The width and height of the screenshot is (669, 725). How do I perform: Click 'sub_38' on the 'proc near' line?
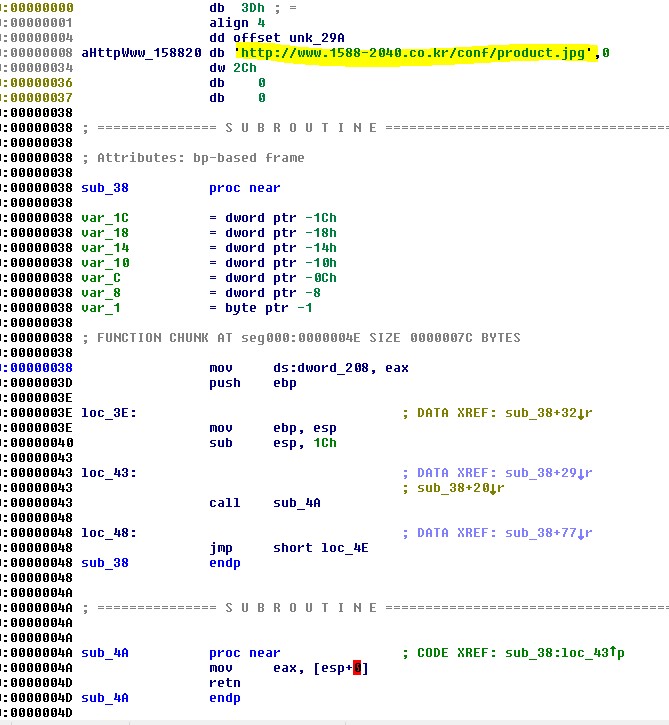click(105, 188)
